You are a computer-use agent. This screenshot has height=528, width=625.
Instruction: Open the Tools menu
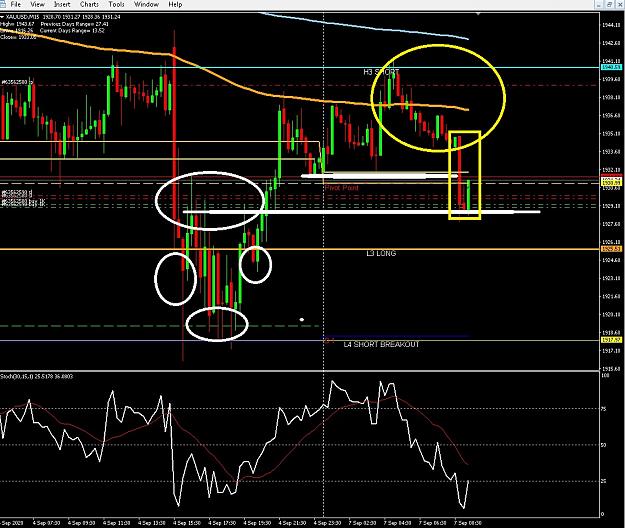coord(116,4)
